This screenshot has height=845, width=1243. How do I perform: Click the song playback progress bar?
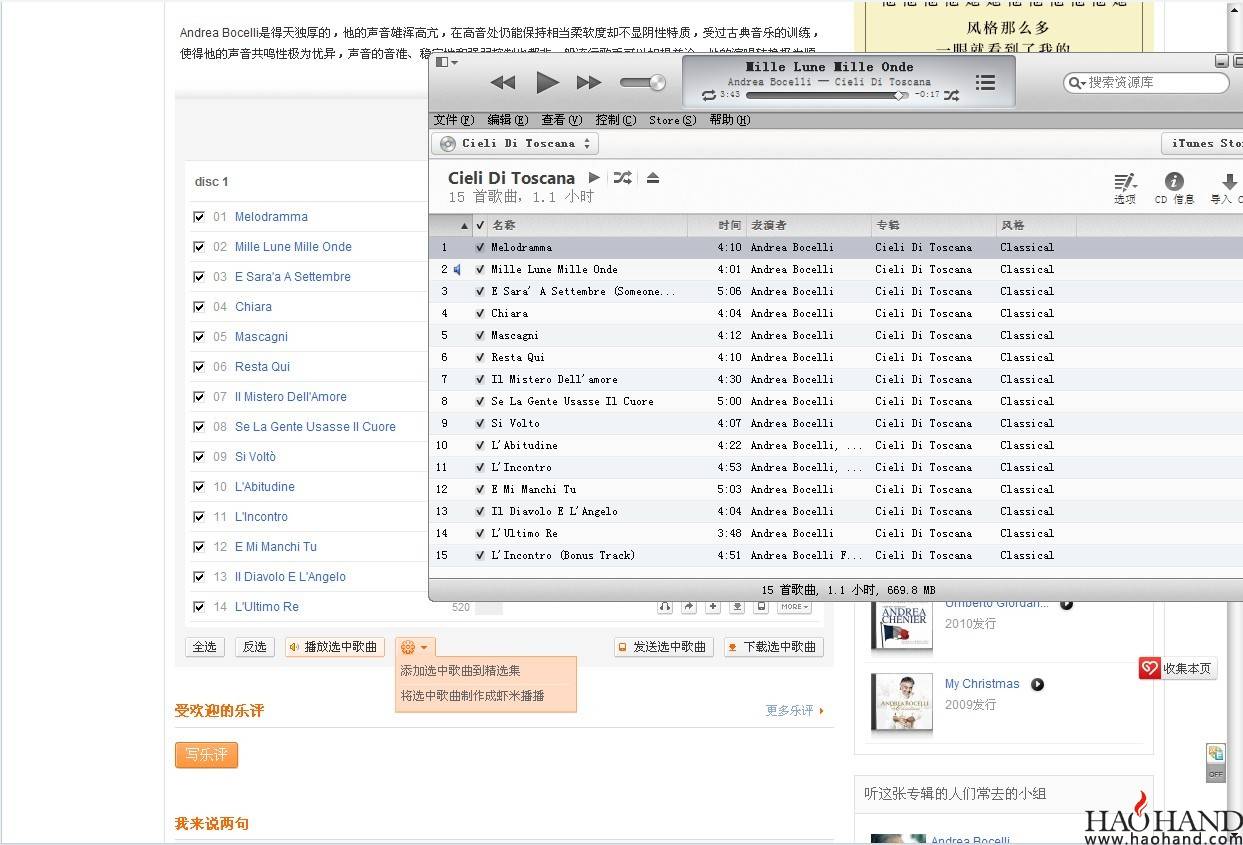click(x=827, y=95)
